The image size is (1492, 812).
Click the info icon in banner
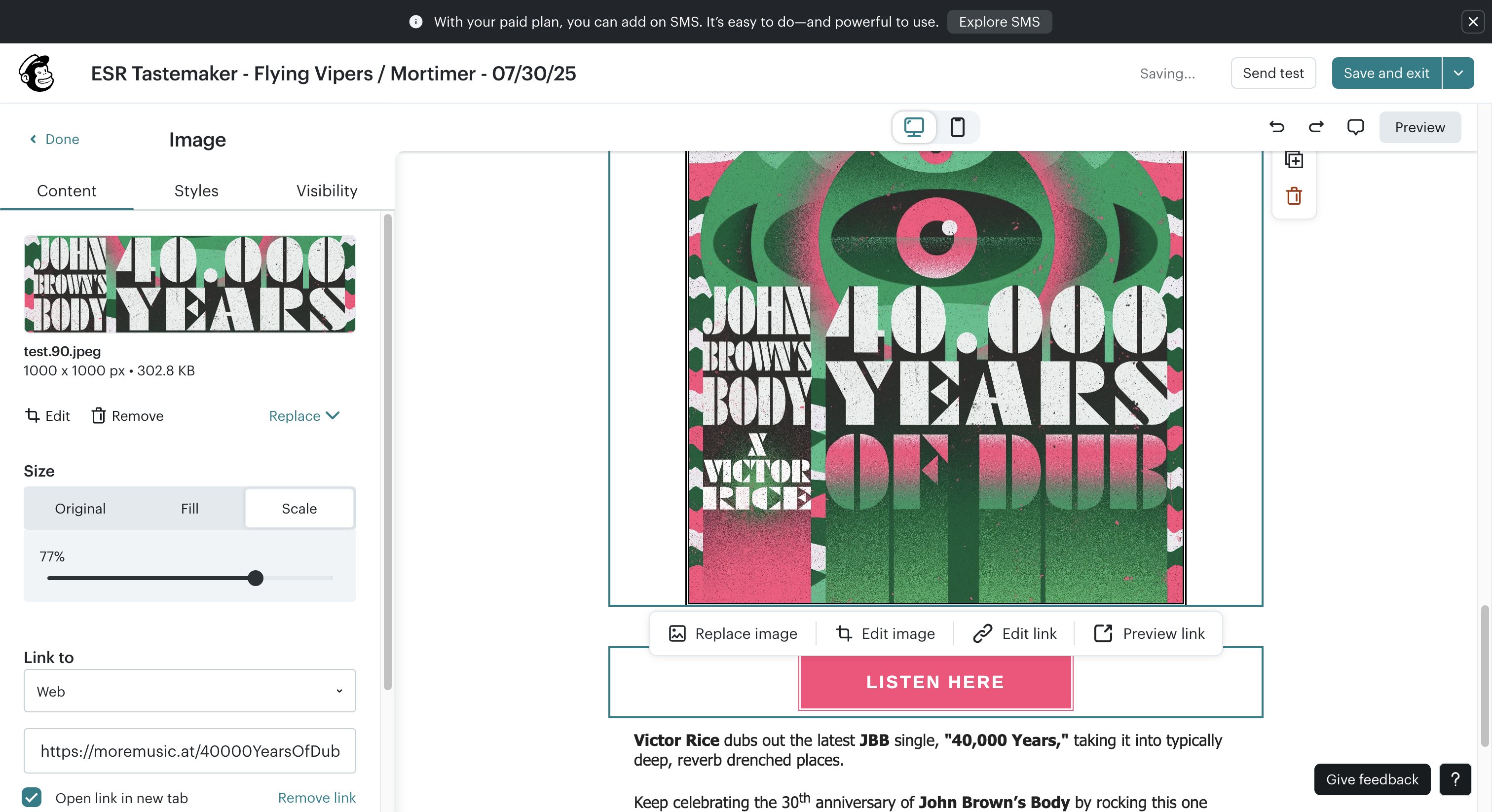[x=416, y=22]
